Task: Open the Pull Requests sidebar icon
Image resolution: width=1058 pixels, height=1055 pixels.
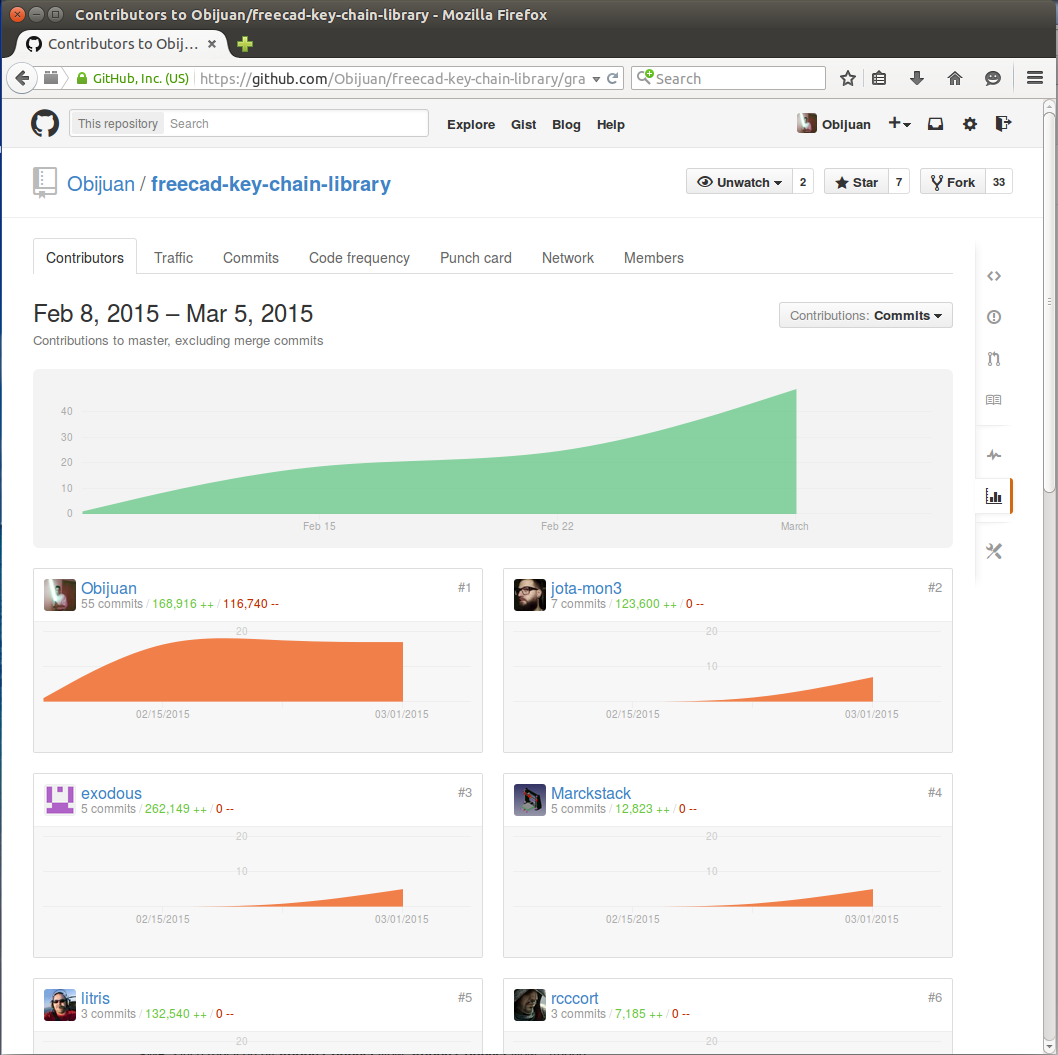Action: [x=993, y=359]
